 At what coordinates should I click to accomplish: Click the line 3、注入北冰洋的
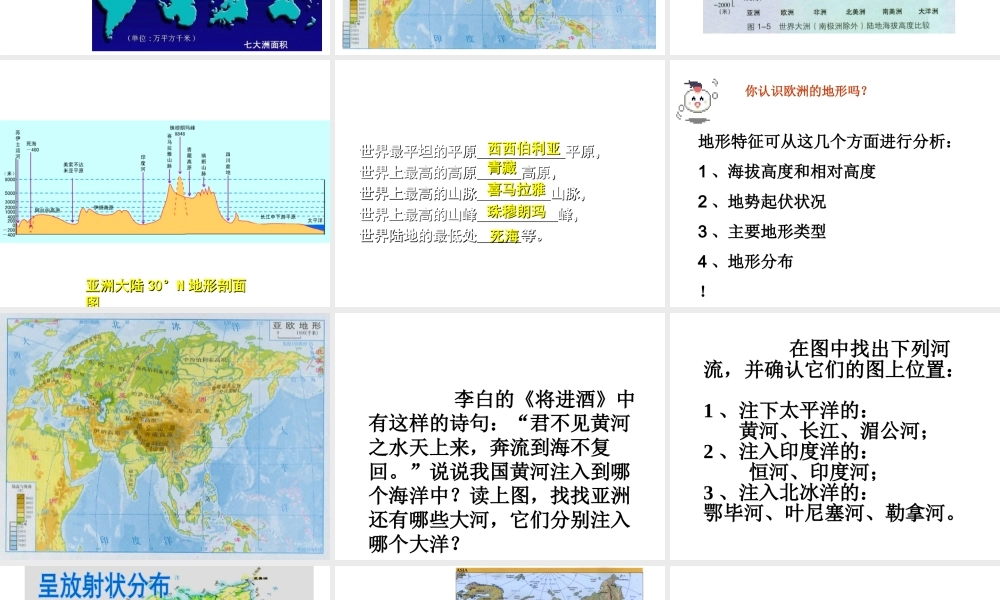pos(786,492)
